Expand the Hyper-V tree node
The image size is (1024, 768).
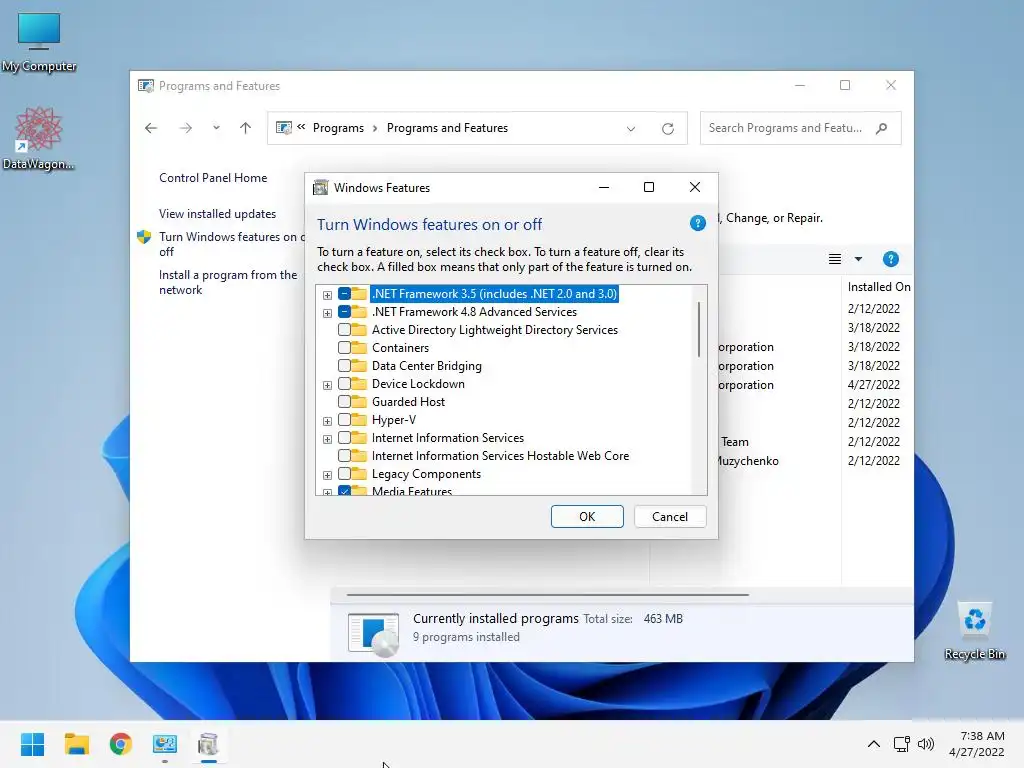pos(327,421)
